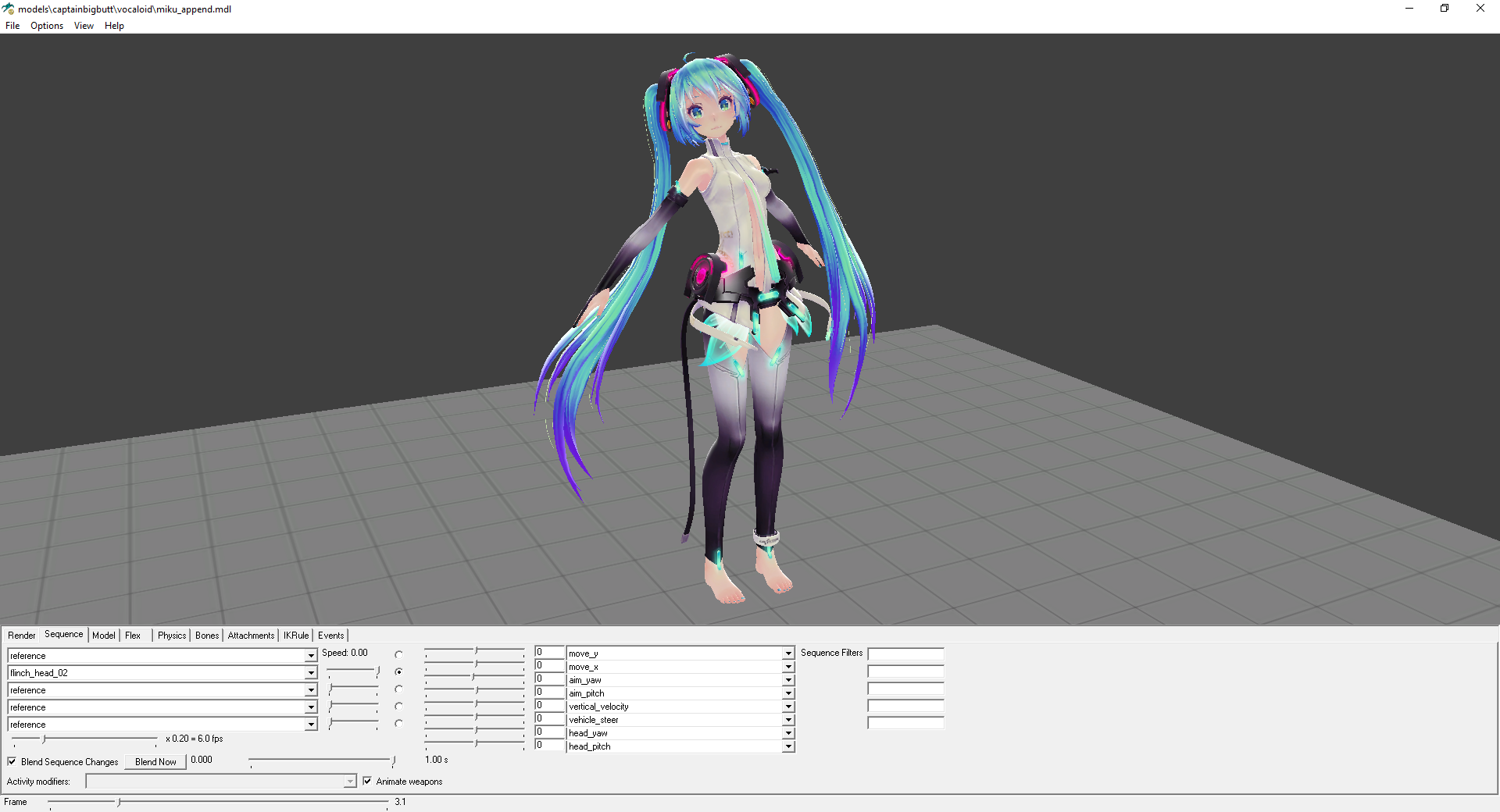This screenshot has width=1500, height=812.
Task: Open the vertical_velocity pose parameter dropdown
Action: pyautogui.click(x=788, y=707)
